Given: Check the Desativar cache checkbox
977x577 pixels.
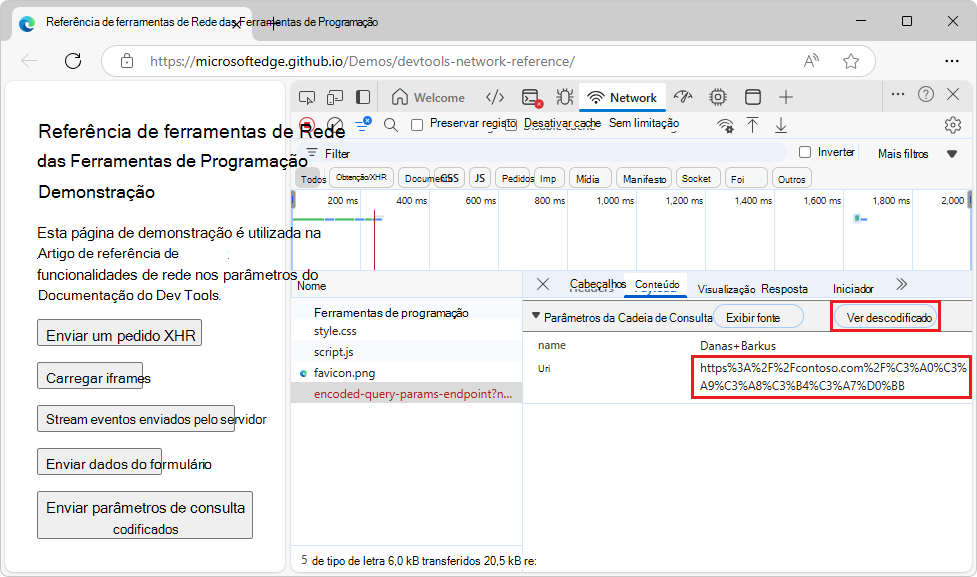Looking at the screenshot, I should click(x=511, y=125).
